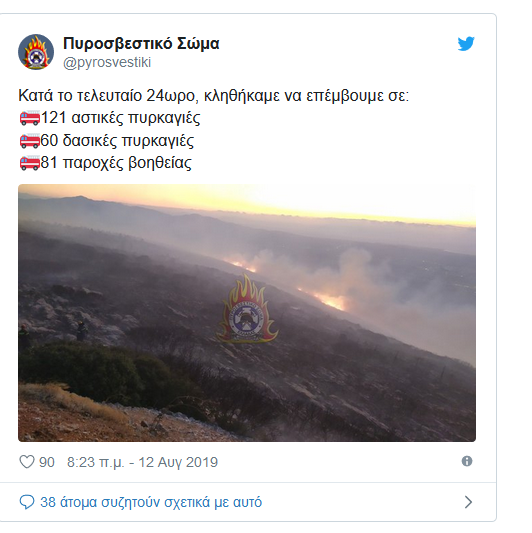This screenshot has width=532, height=533.
Task: Click the 90 likes count
Action: [x=47, y=462]
